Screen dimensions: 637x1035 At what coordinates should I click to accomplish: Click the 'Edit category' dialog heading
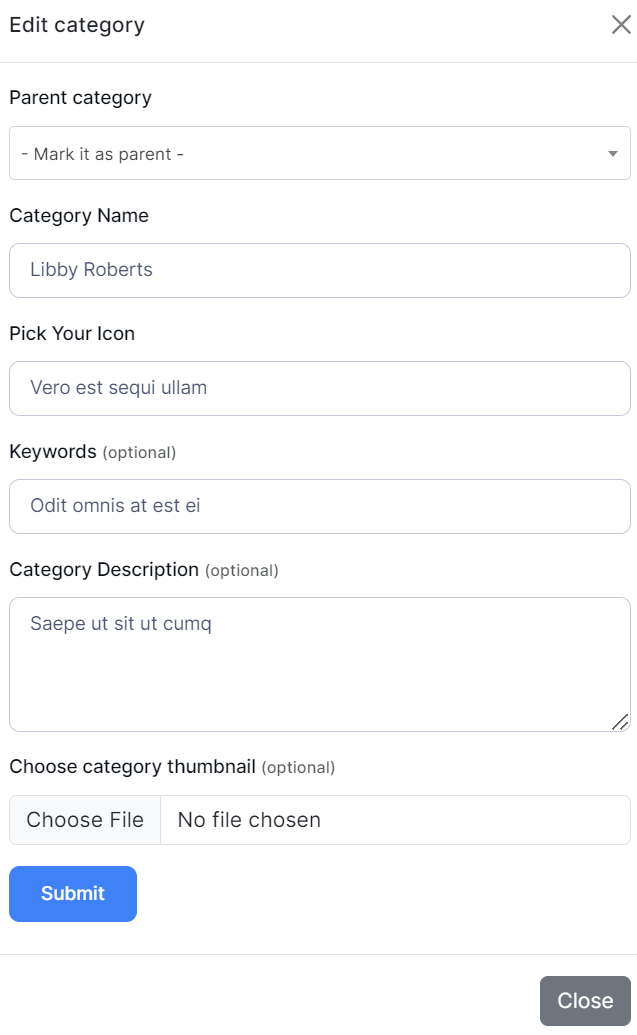pos(77,25)
